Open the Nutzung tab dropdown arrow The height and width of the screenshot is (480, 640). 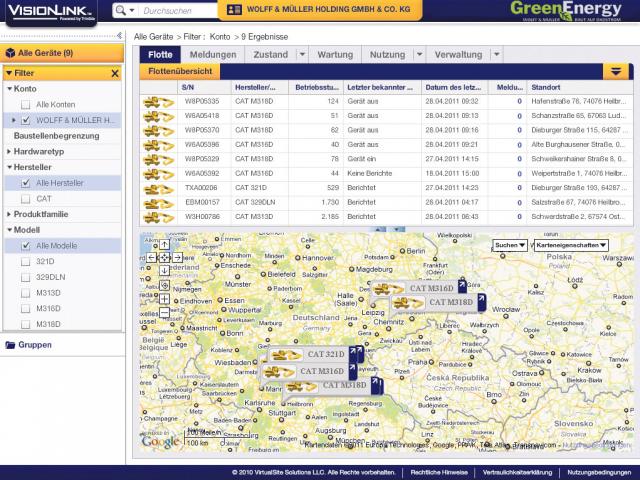(419, 54)
